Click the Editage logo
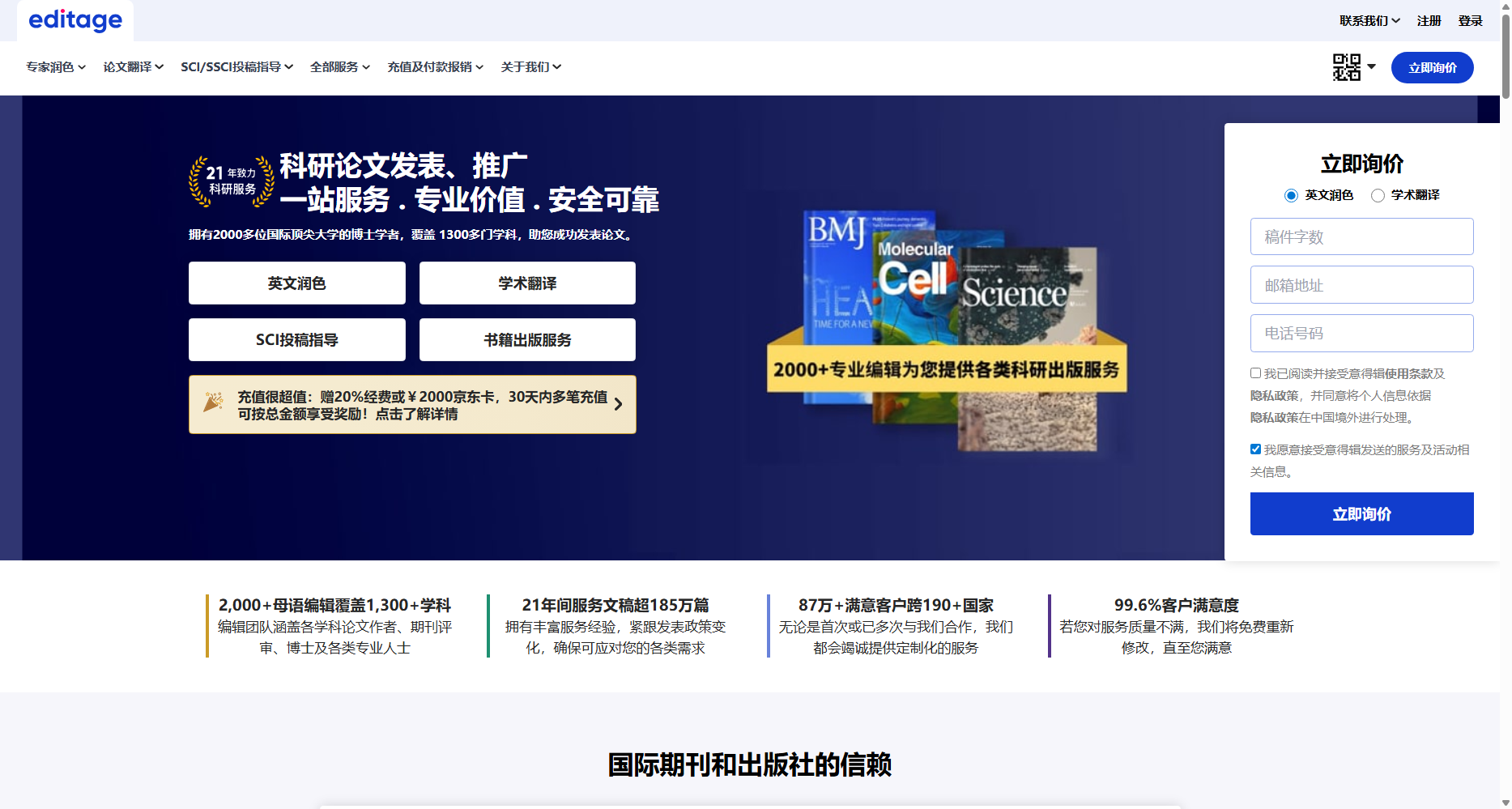Viewport: 1512px width, 809px height. 75,19
